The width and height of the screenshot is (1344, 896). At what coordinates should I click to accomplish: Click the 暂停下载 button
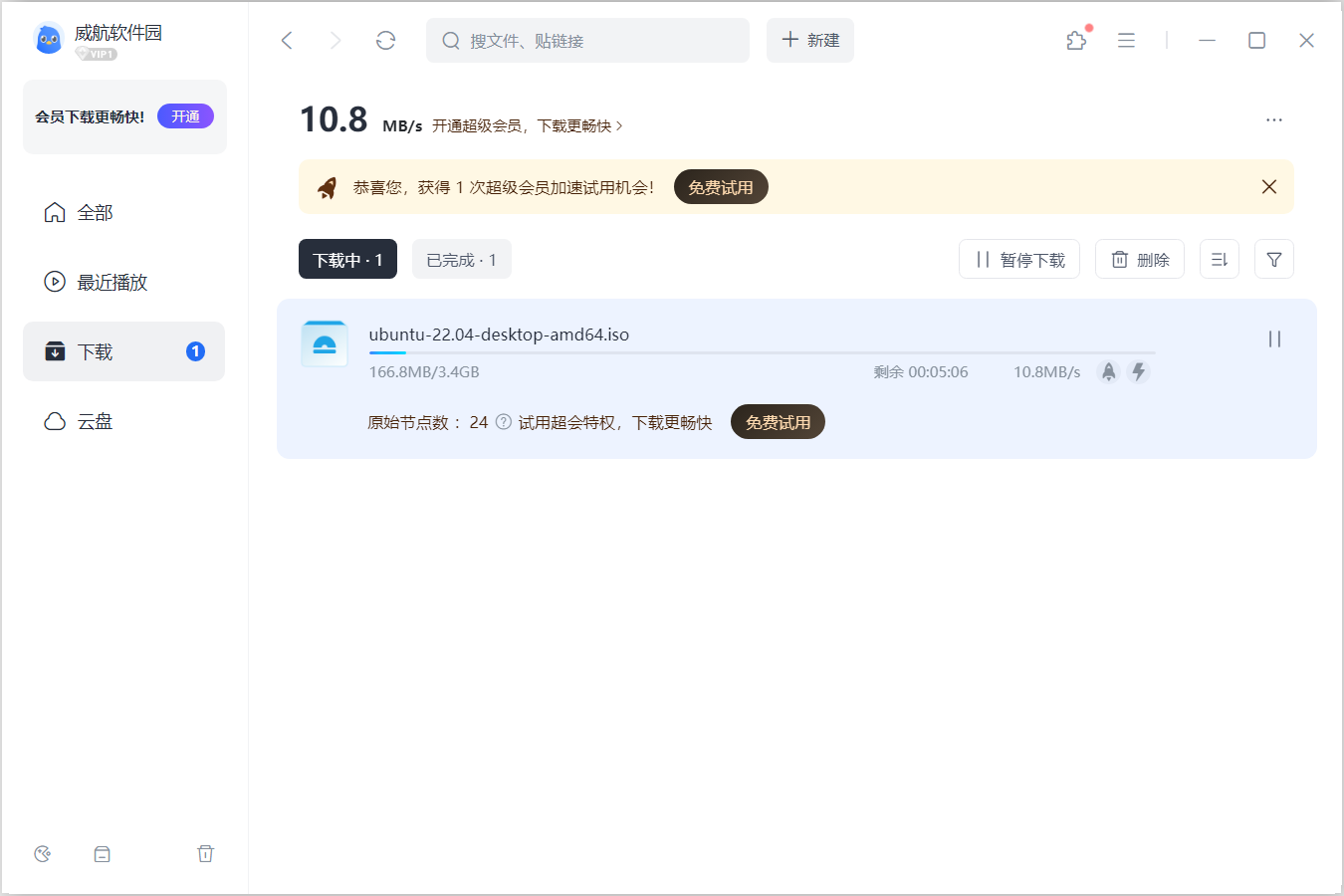coord(1018,260)
